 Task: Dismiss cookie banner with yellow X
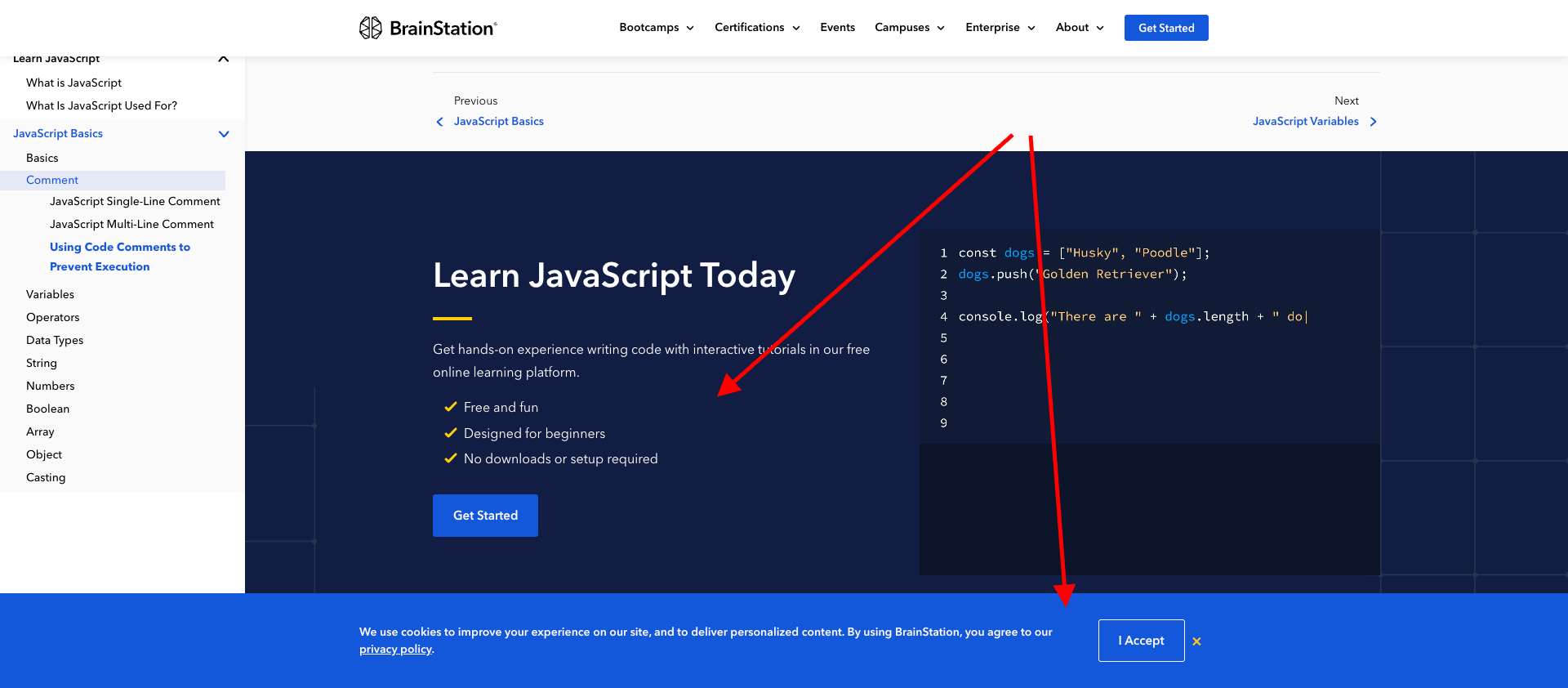tap(1196, 641)
